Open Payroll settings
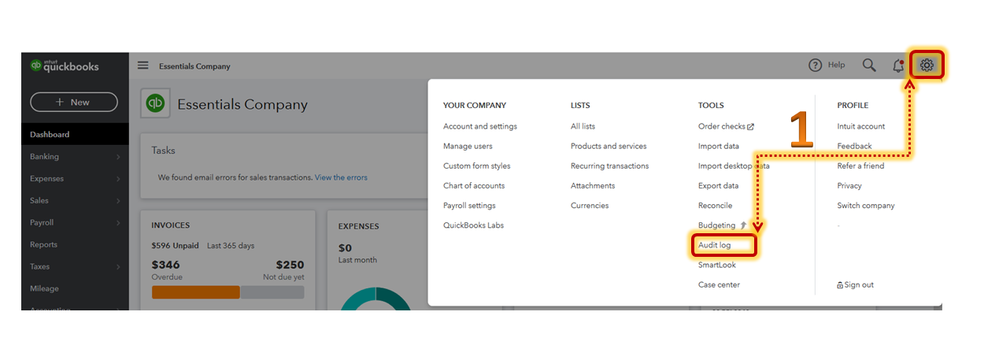The image size is (999, 361). (x=469, y=205)
